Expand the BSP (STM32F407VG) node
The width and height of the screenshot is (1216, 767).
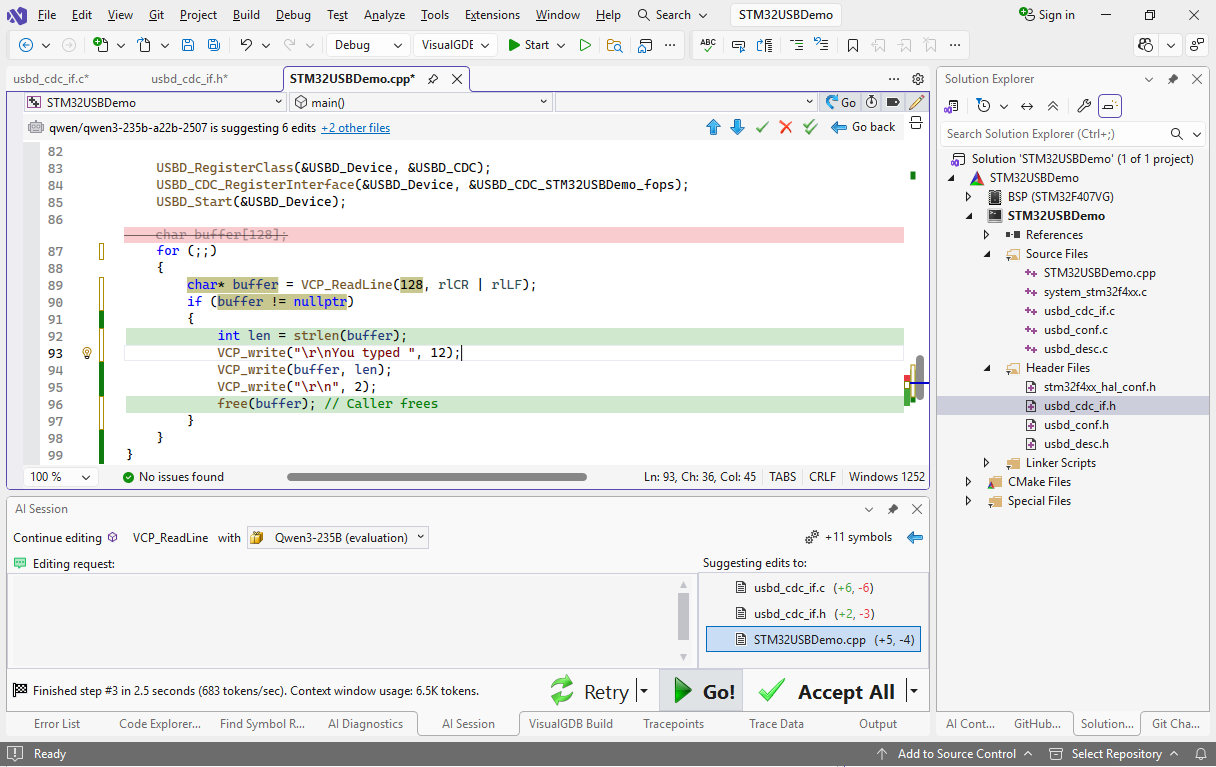(969, 197)
